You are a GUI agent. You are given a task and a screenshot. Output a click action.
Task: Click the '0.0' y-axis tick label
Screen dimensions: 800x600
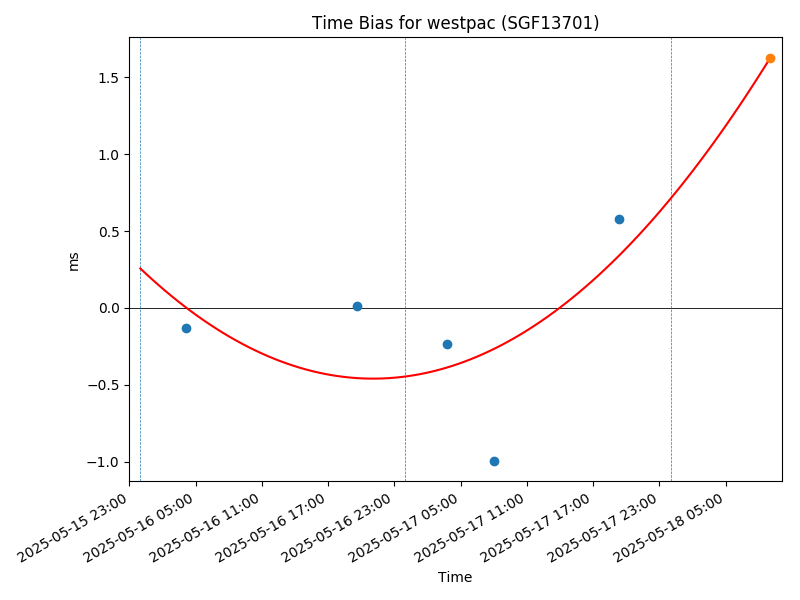point(109,309)
